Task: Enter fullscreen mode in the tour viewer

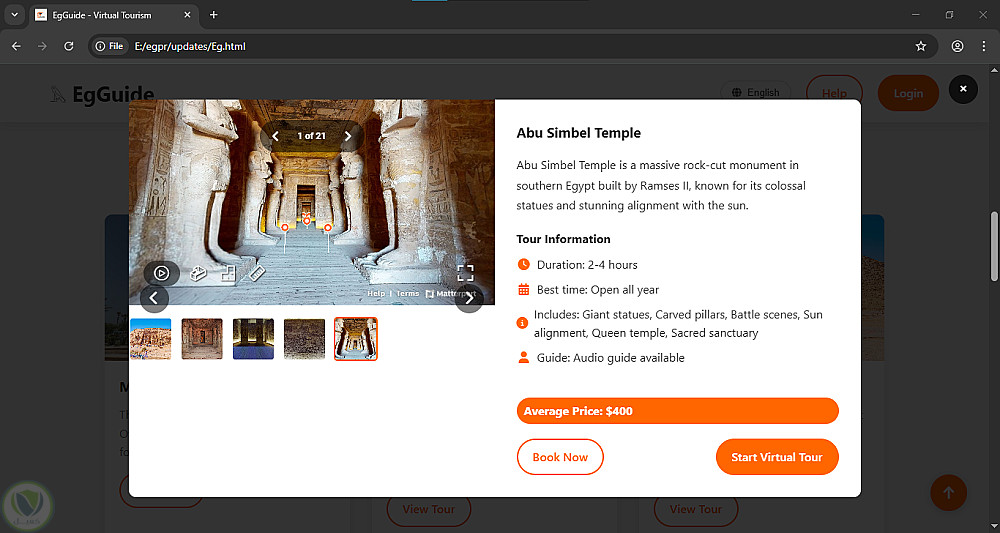Action: (x=465, y=272)
